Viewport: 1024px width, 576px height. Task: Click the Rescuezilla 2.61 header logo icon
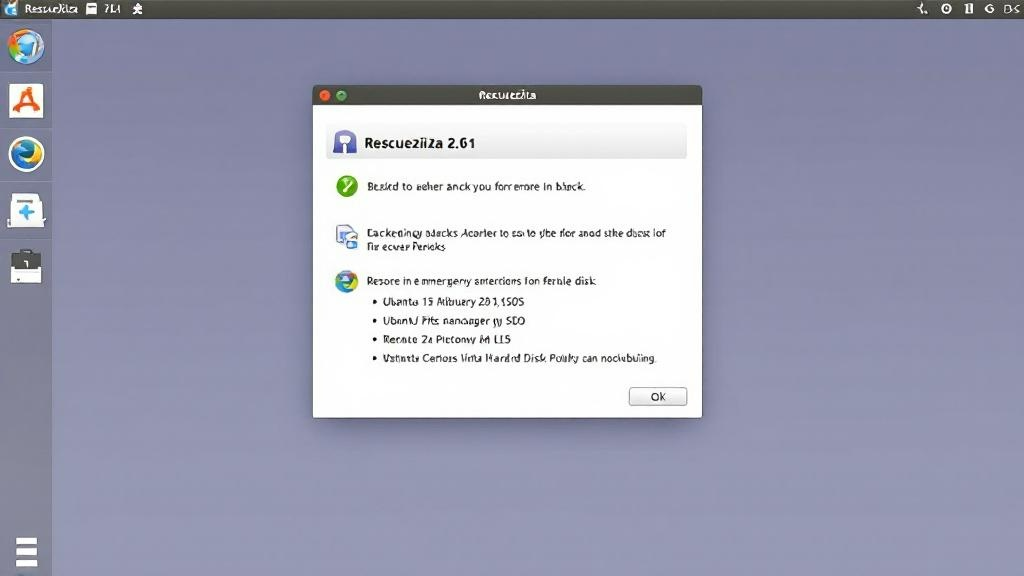[345, 142]
